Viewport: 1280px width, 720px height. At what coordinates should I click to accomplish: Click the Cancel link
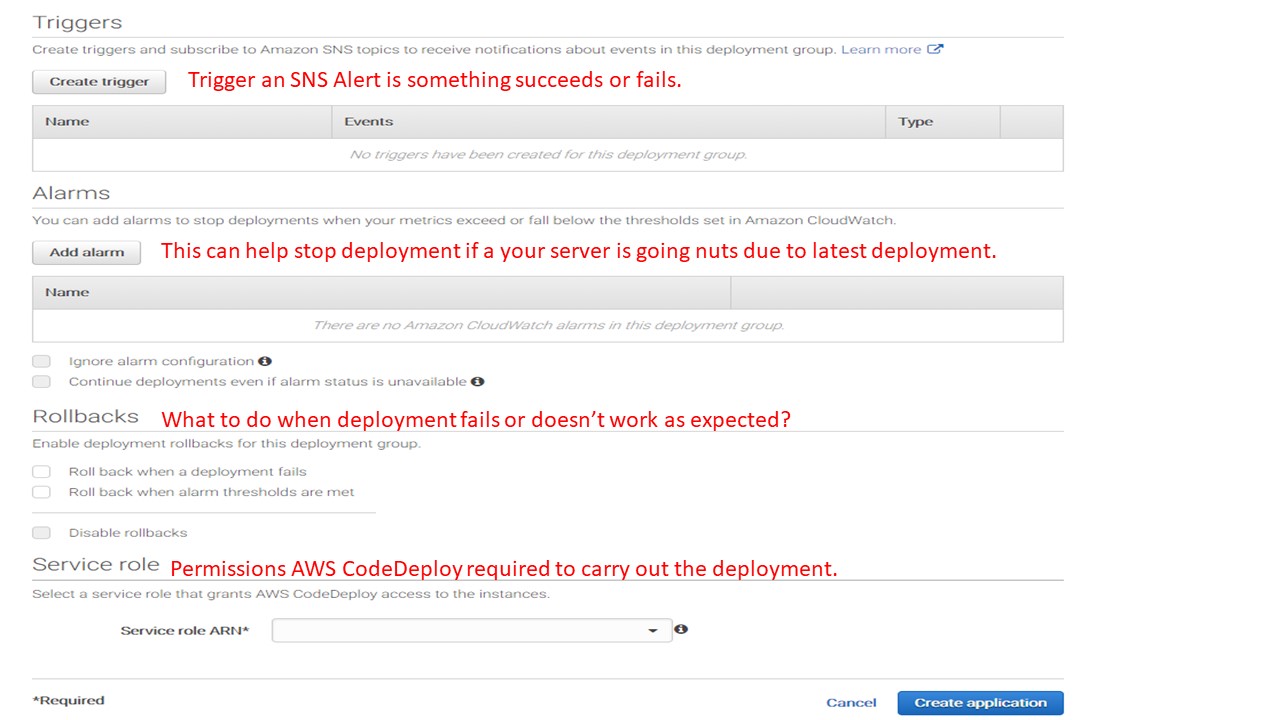click(851, 703)
